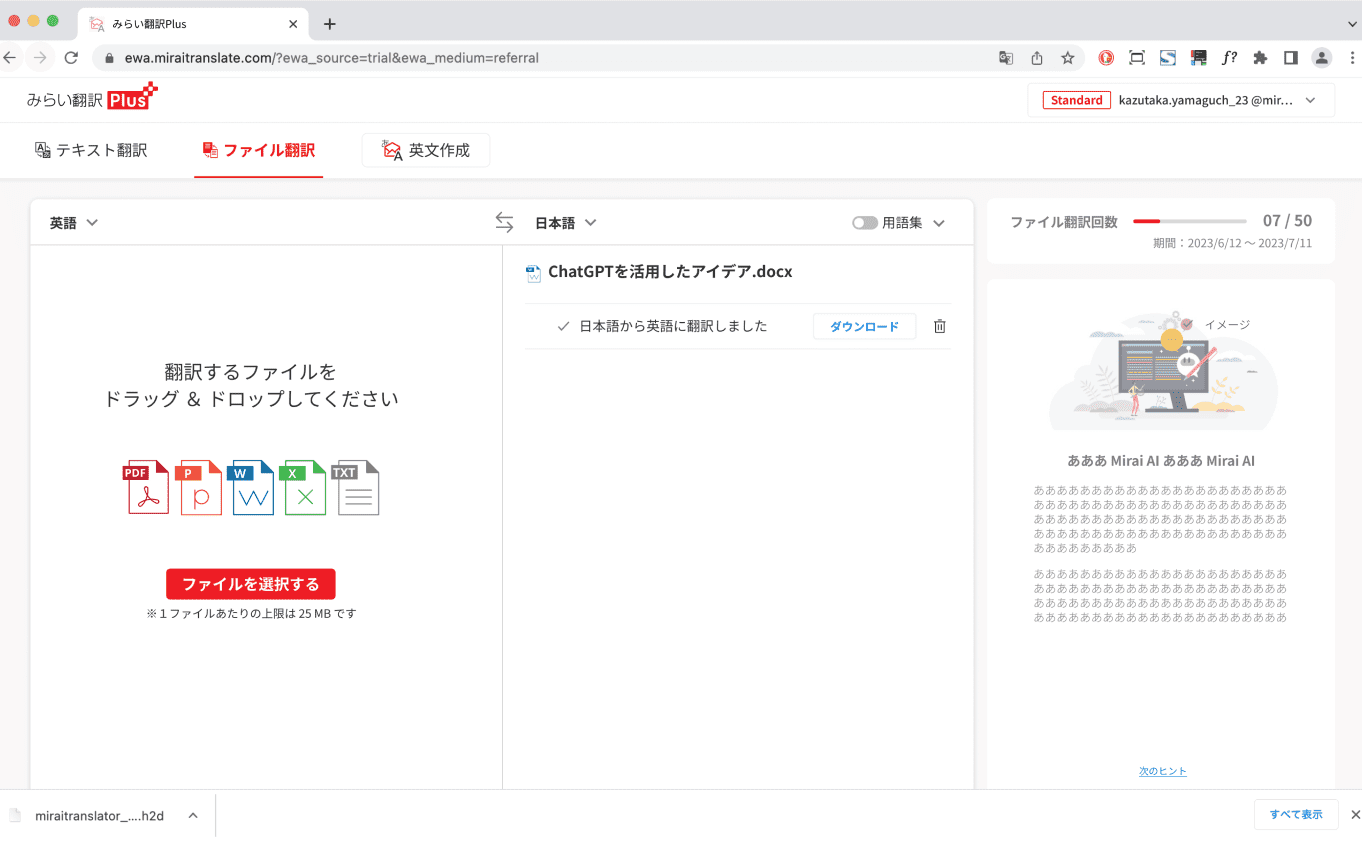Enable the 用語集 toggle switch
1362x842 pixels.
[864, 222]
